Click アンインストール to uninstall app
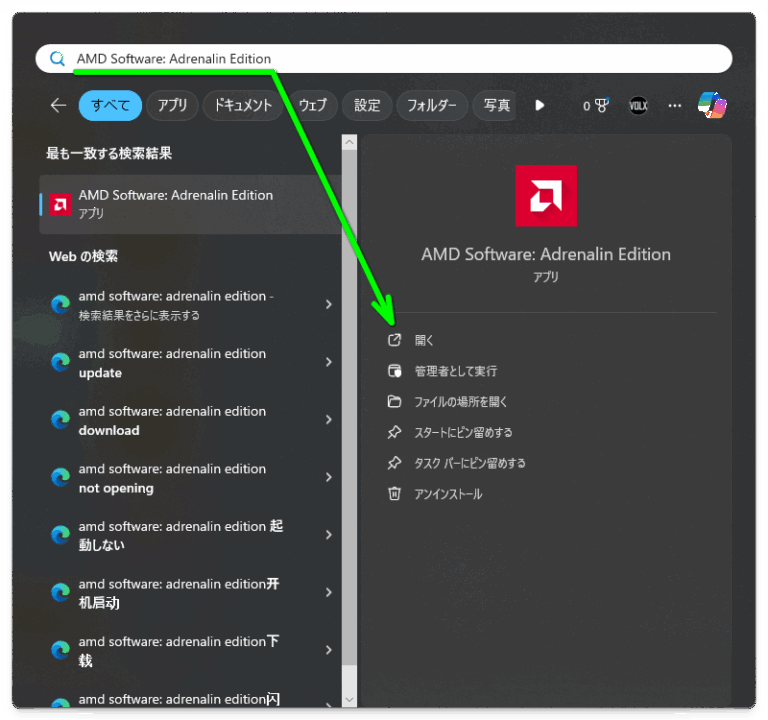This screenshot has width=768, height=720. click(448, 494)
